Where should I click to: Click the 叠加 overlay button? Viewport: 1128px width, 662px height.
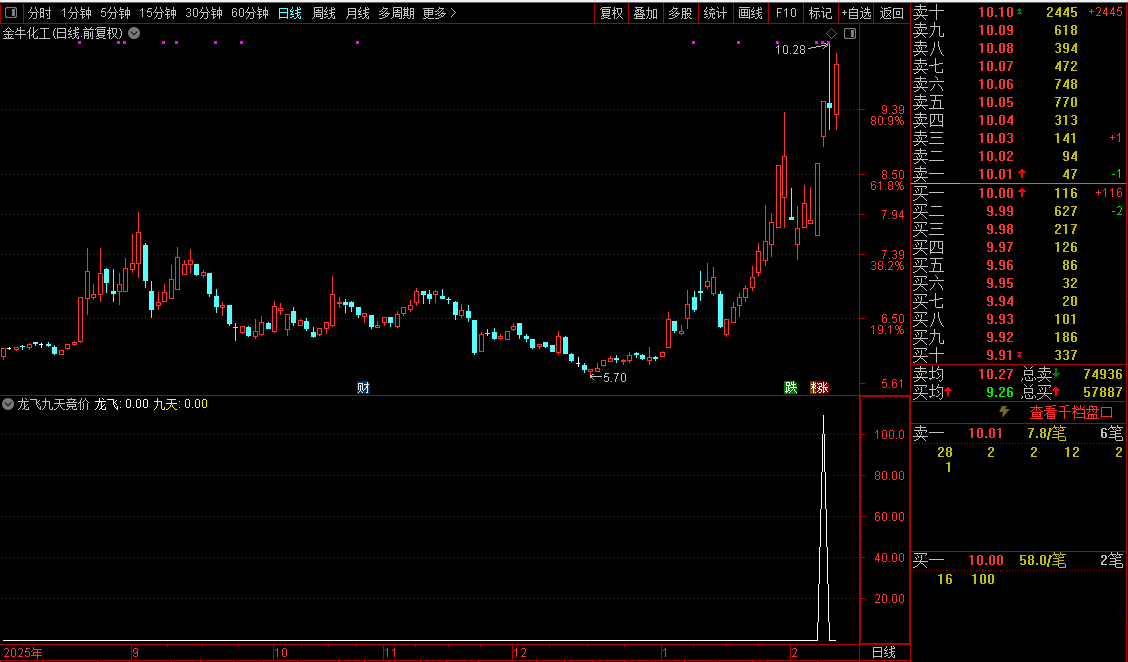pyautogui.click(x=645, y=13)
